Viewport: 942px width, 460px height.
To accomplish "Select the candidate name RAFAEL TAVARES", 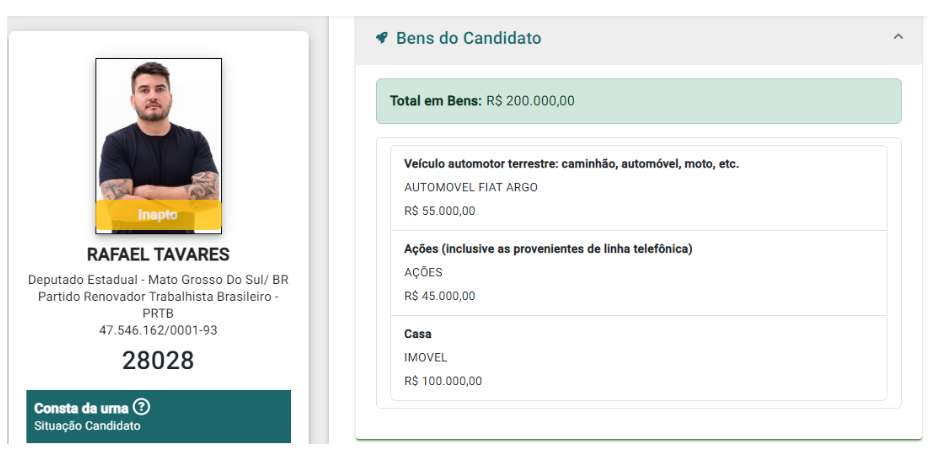I will [158, 254].
